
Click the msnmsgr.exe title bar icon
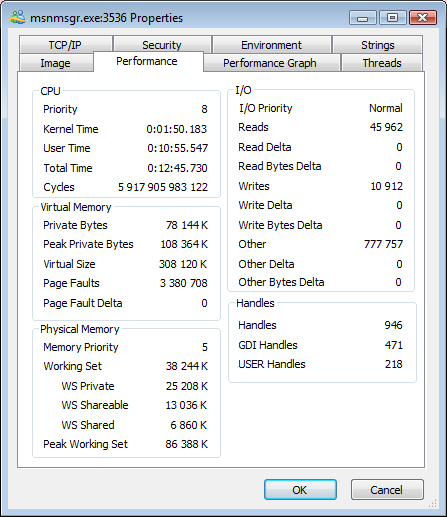tap(18, 17)
